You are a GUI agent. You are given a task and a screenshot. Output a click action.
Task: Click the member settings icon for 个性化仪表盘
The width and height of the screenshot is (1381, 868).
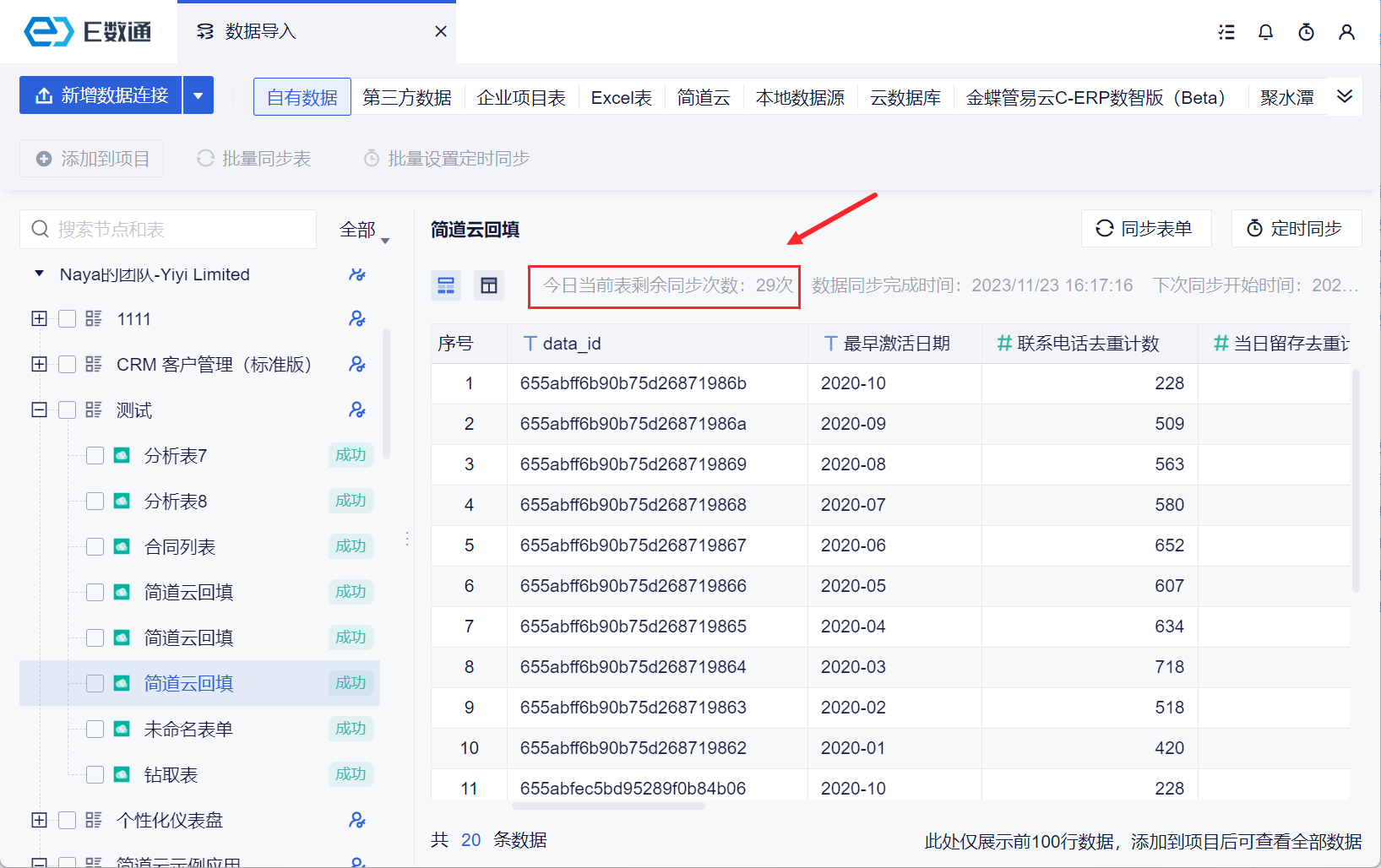tap(357, 820)
